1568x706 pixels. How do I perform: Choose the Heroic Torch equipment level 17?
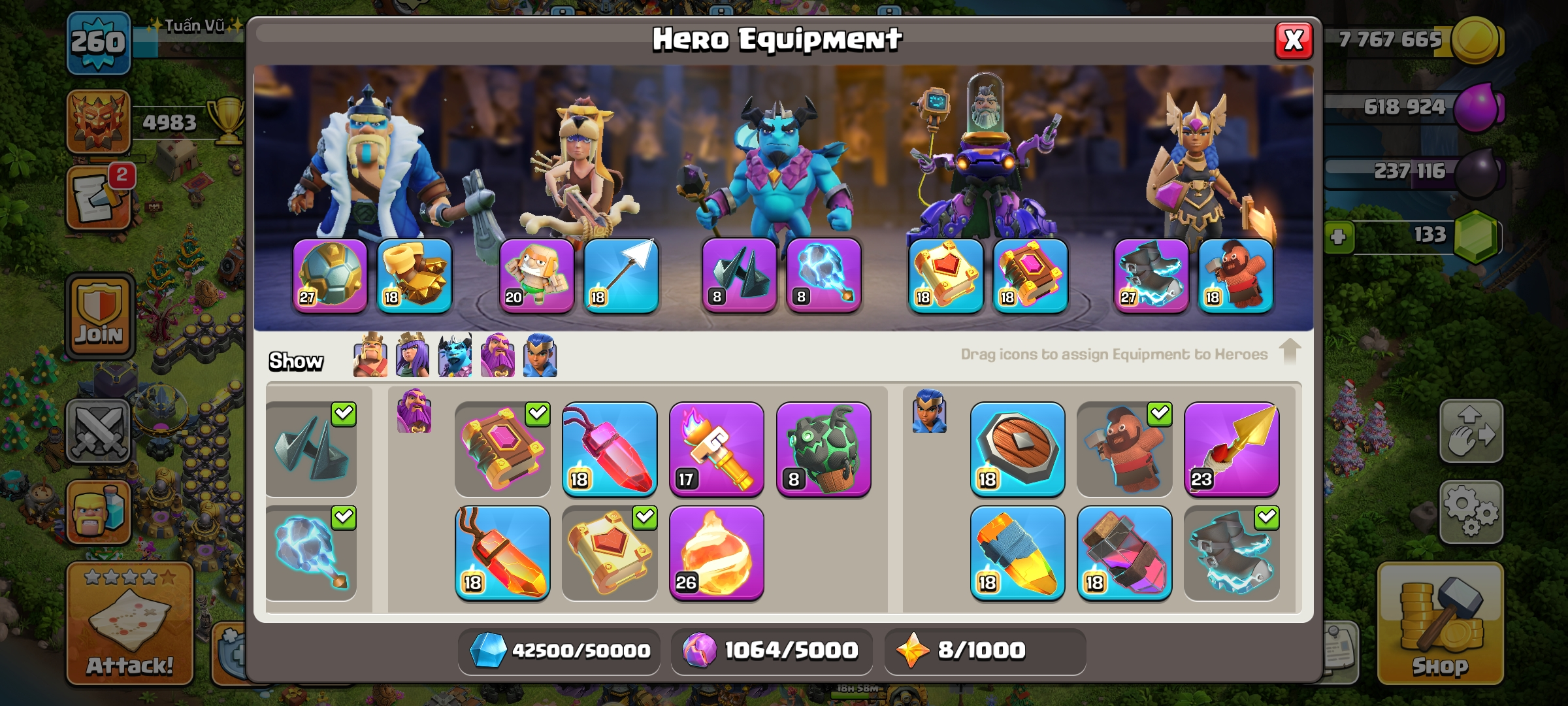[717, 449]
